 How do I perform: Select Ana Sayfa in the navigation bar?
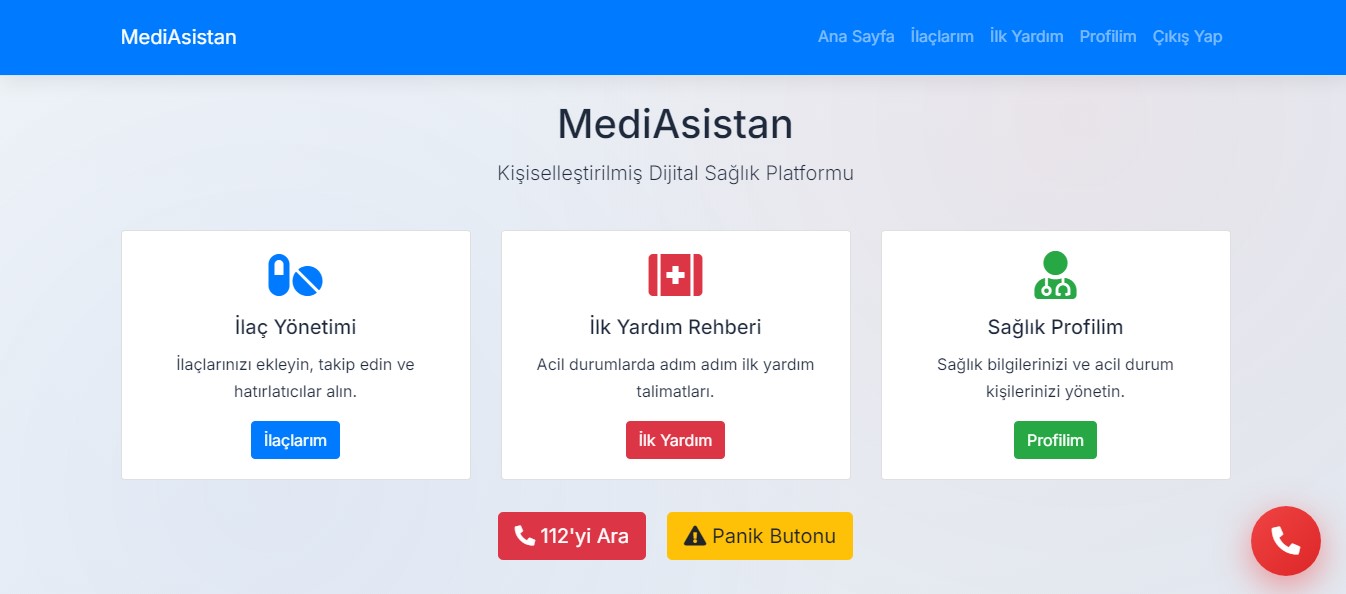[x=856, y=37]
